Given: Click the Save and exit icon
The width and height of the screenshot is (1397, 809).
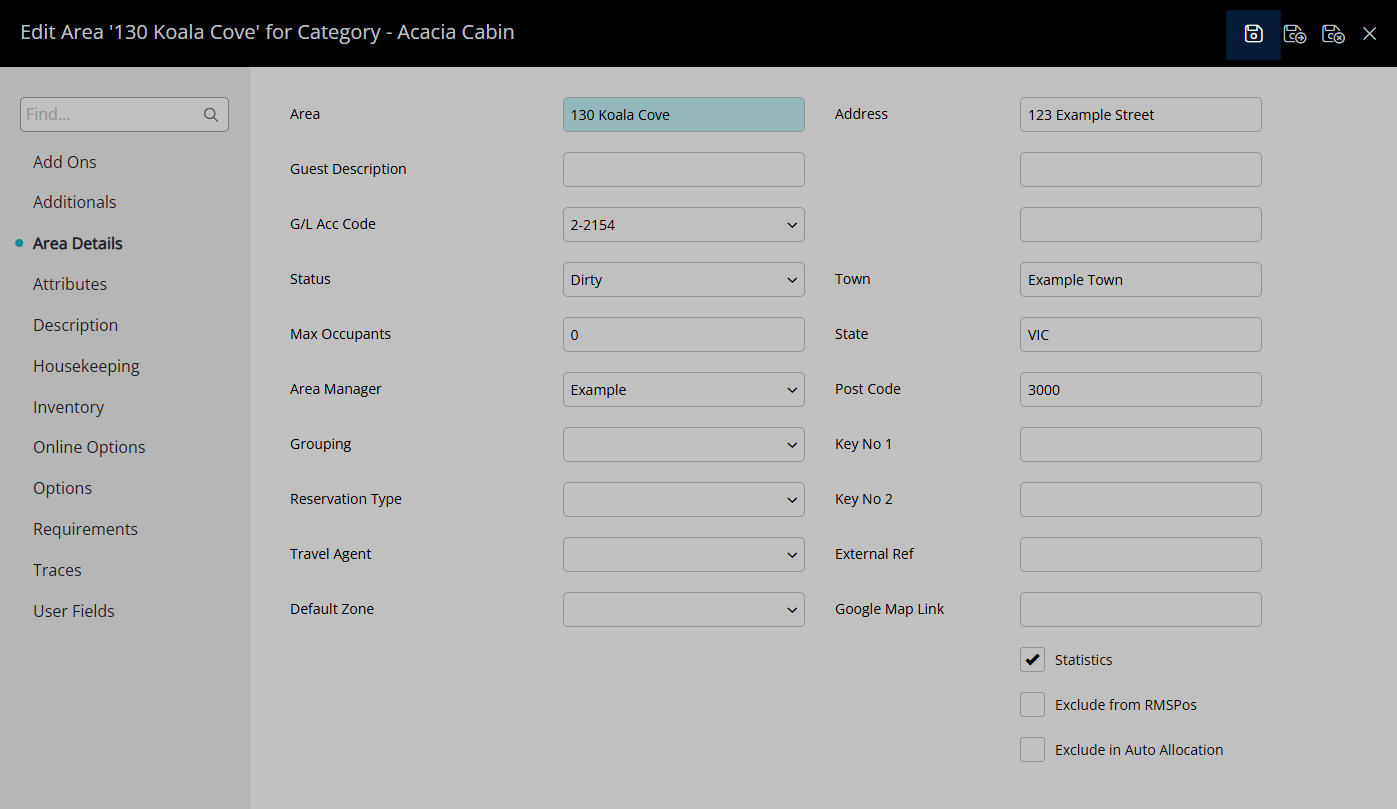Looking at the screenshot, I should click(x=1333, y=33).
